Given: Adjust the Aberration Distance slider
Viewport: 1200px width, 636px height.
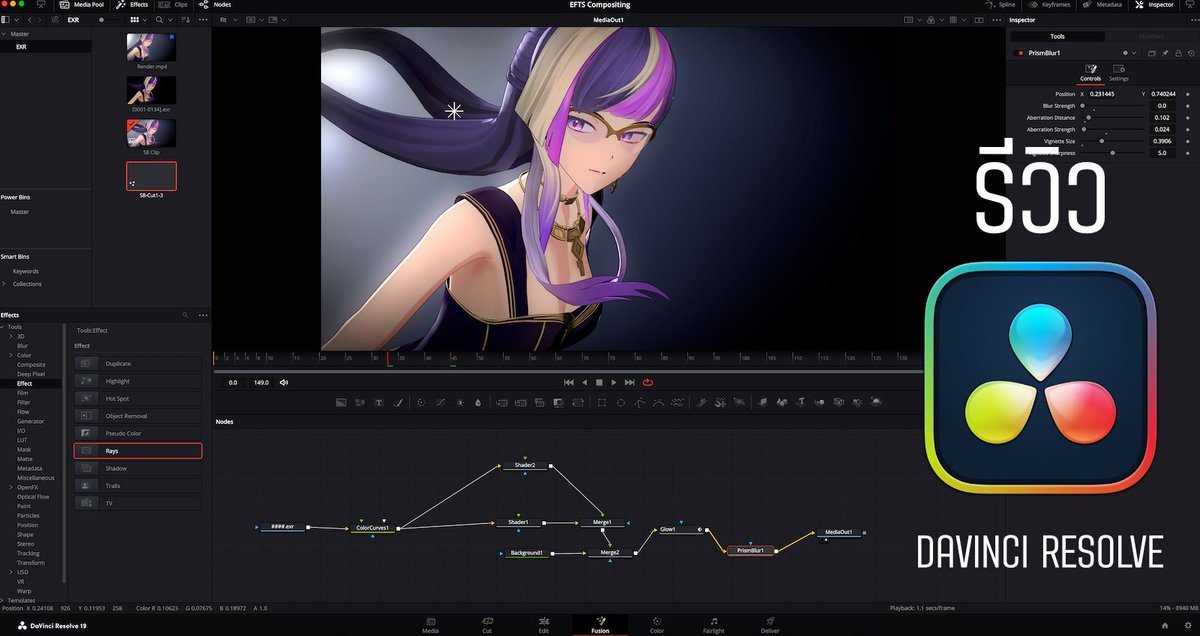Looking at the screenshot, I should pyautogui.click(x=1113, y=118).
